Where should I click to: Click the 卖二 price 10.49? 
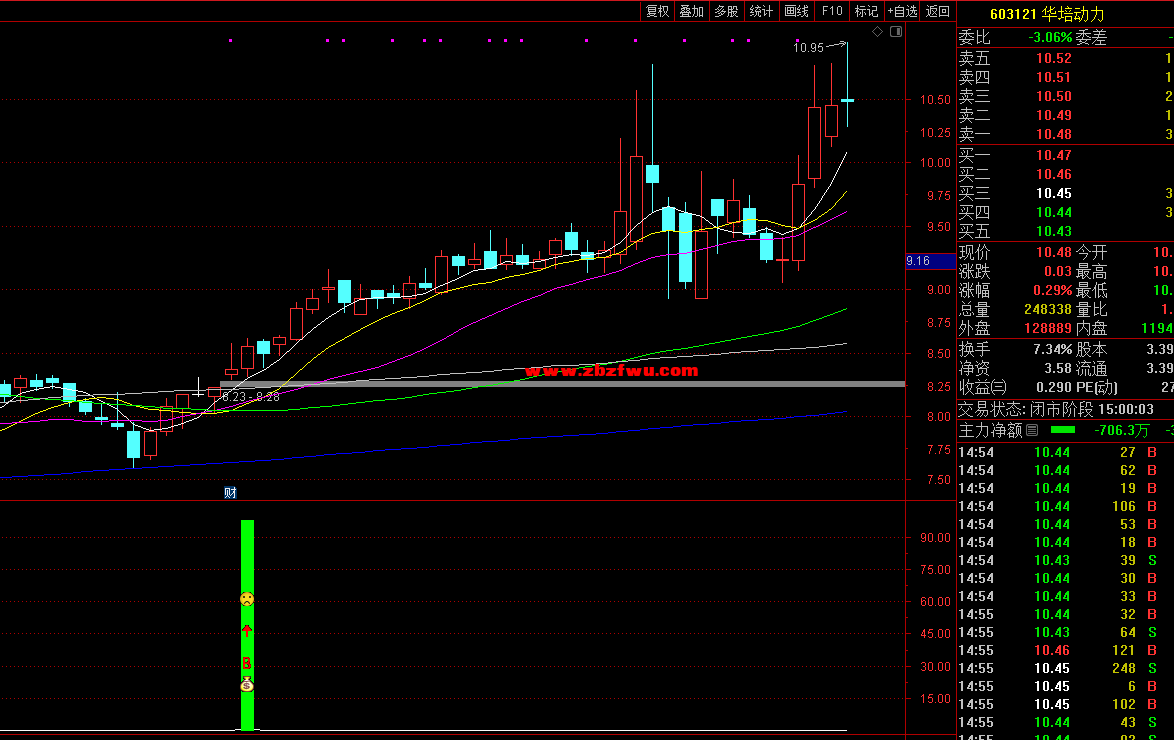tap(1053, 115)
